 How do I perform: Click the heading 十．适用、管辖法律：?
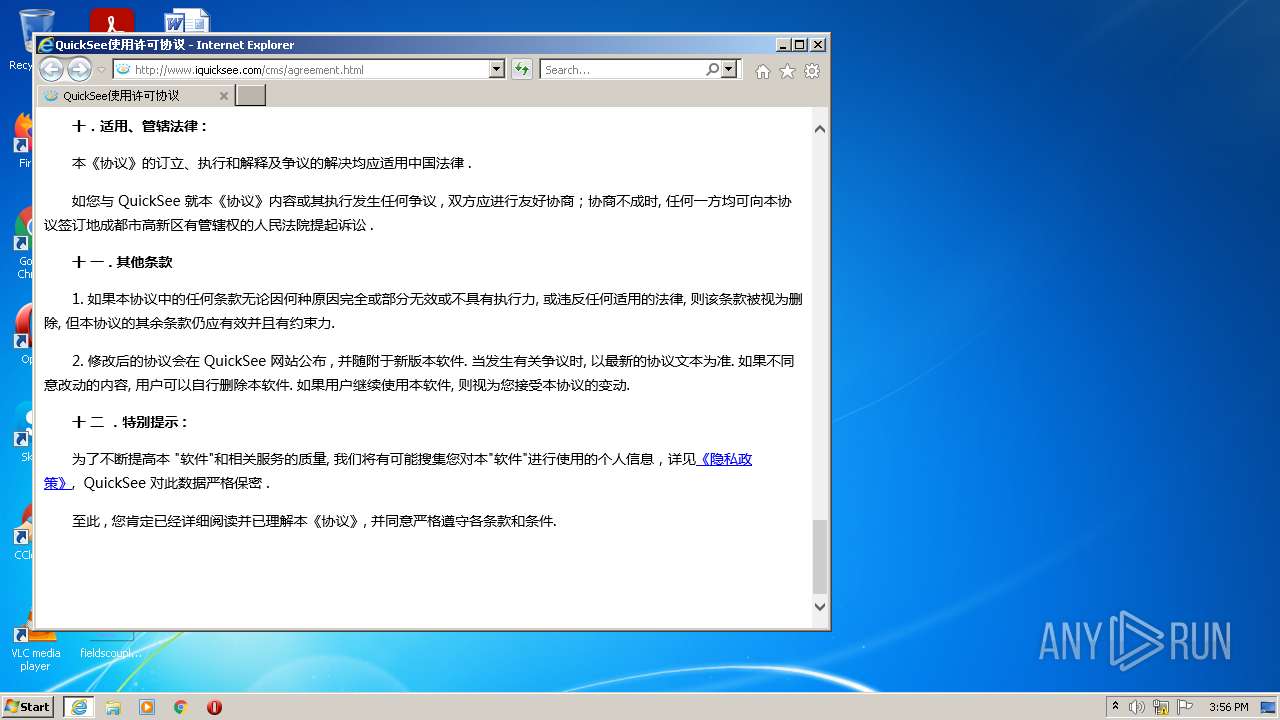pyautogui.click(x=141, y=126)
